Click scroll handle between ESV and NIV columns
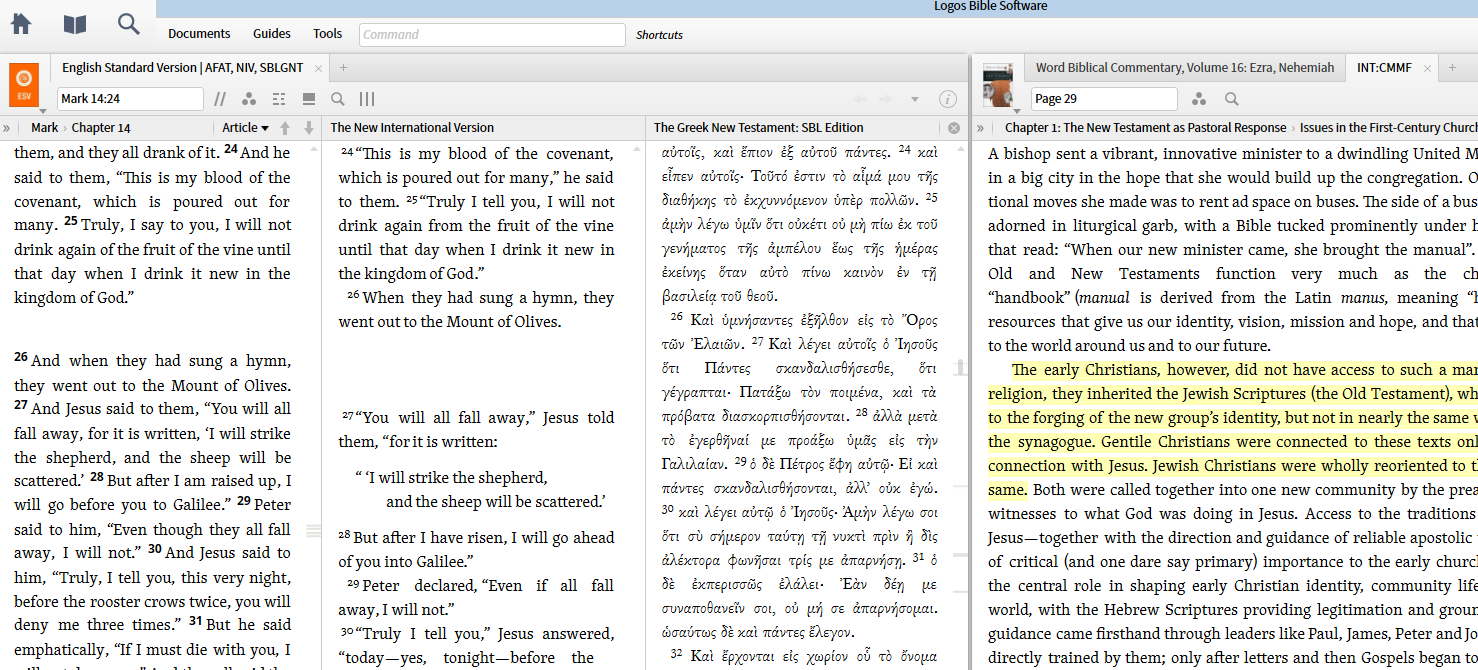 click(x=313, y=529)
